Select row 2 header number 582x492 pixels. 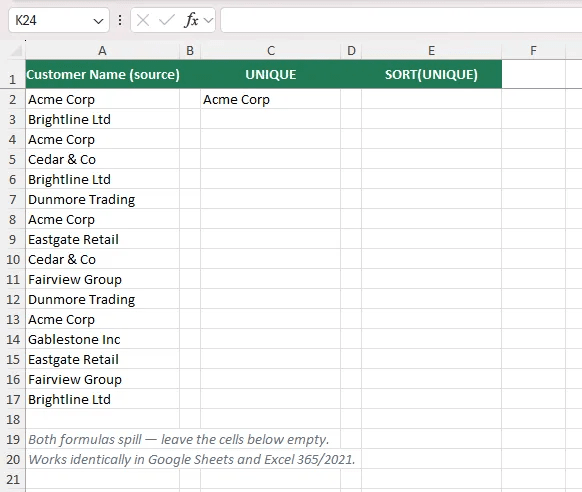pos(13,99)
